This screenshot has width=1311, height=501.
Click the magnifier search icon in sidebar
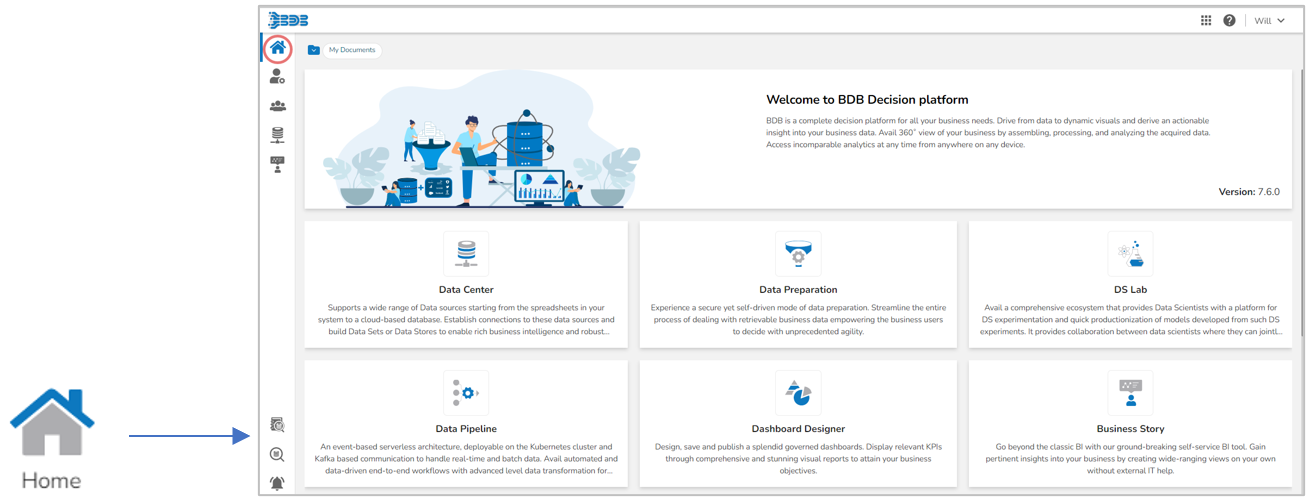coord(278,455)
